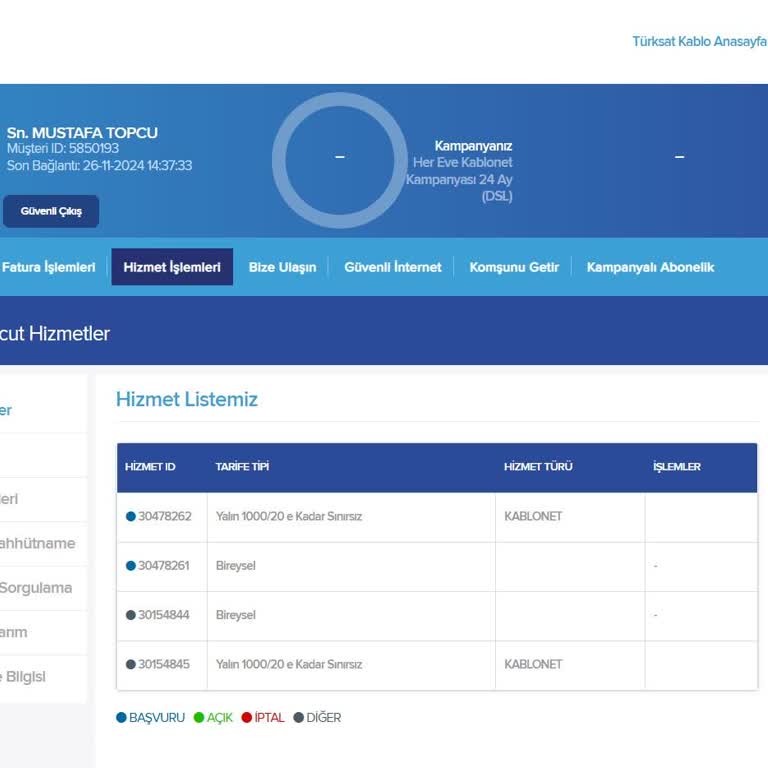768x768 pixels.
Task: Click the Sn. MUSTAFA TOPCU name
Action: [x=82, y=133]
